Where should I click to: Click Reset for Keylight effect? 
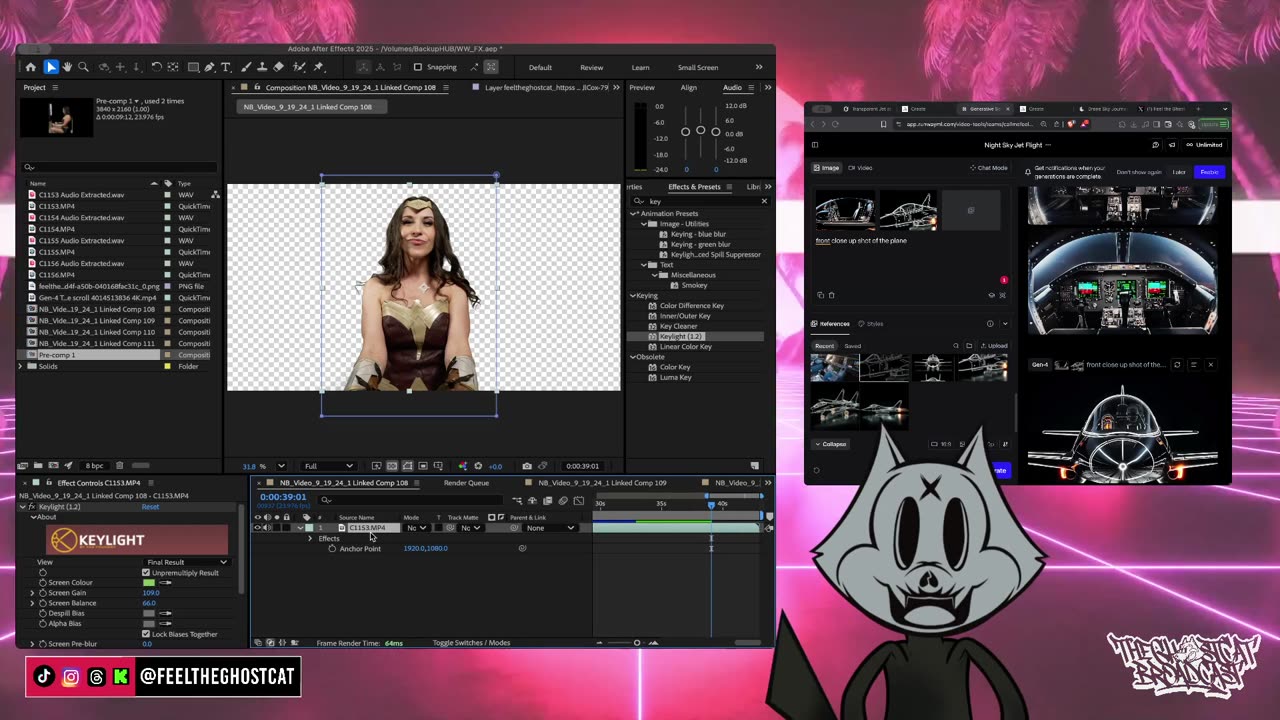pyautogui.click(x=150, y=507)
